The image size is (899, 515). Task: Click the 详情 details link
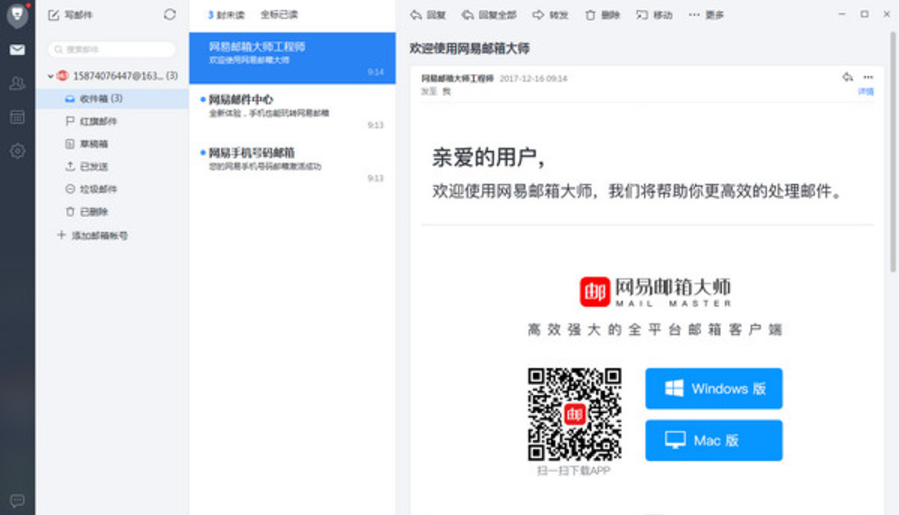tap(866, 92)
